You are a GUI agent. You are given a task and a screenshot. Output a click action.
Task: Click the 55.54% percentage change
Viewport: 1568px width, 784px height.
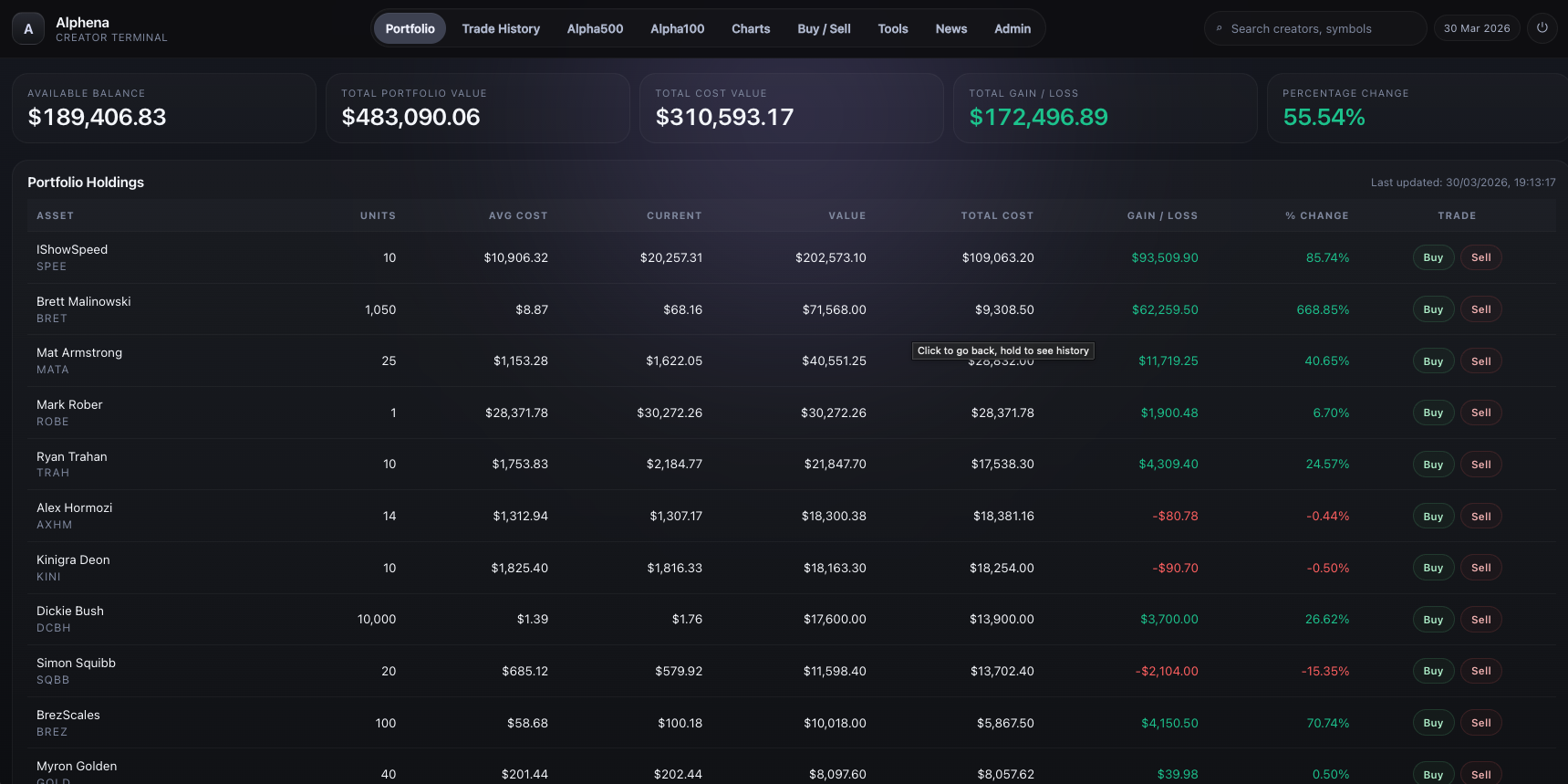coord(1324,117)
